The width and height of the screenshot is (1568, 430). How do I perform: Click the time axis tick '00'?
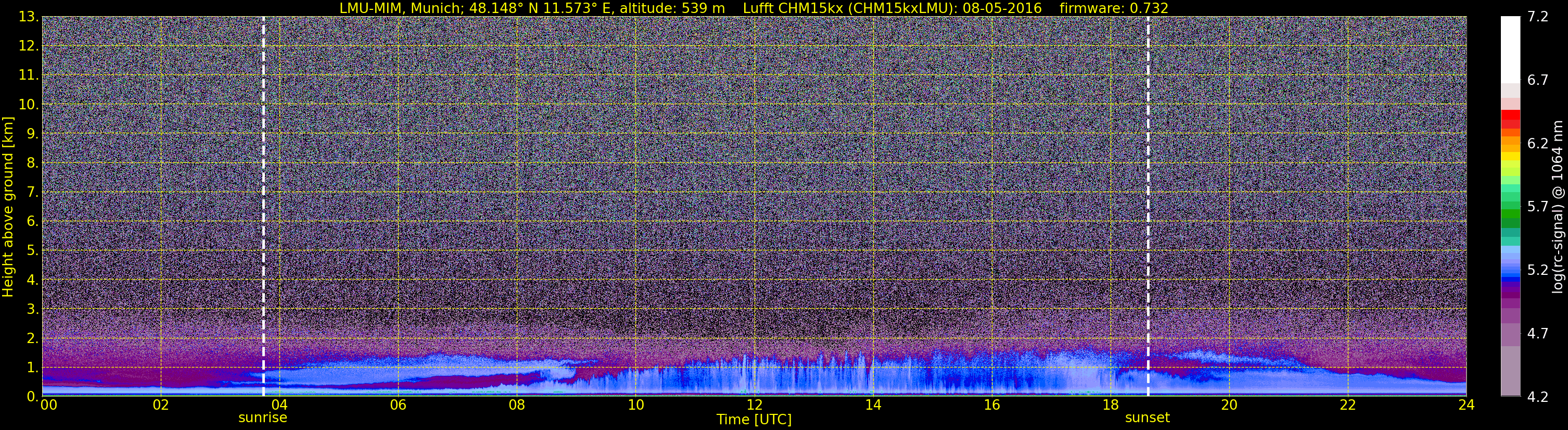[48, 405]
